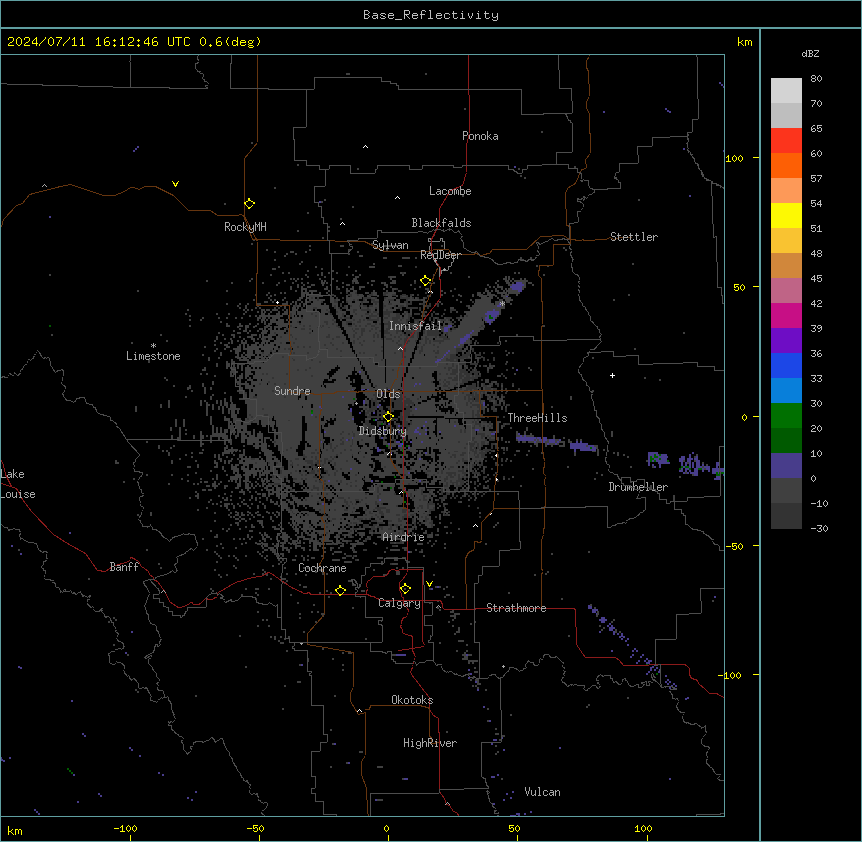Click the RockyMH label

click(x=245, y=227)
